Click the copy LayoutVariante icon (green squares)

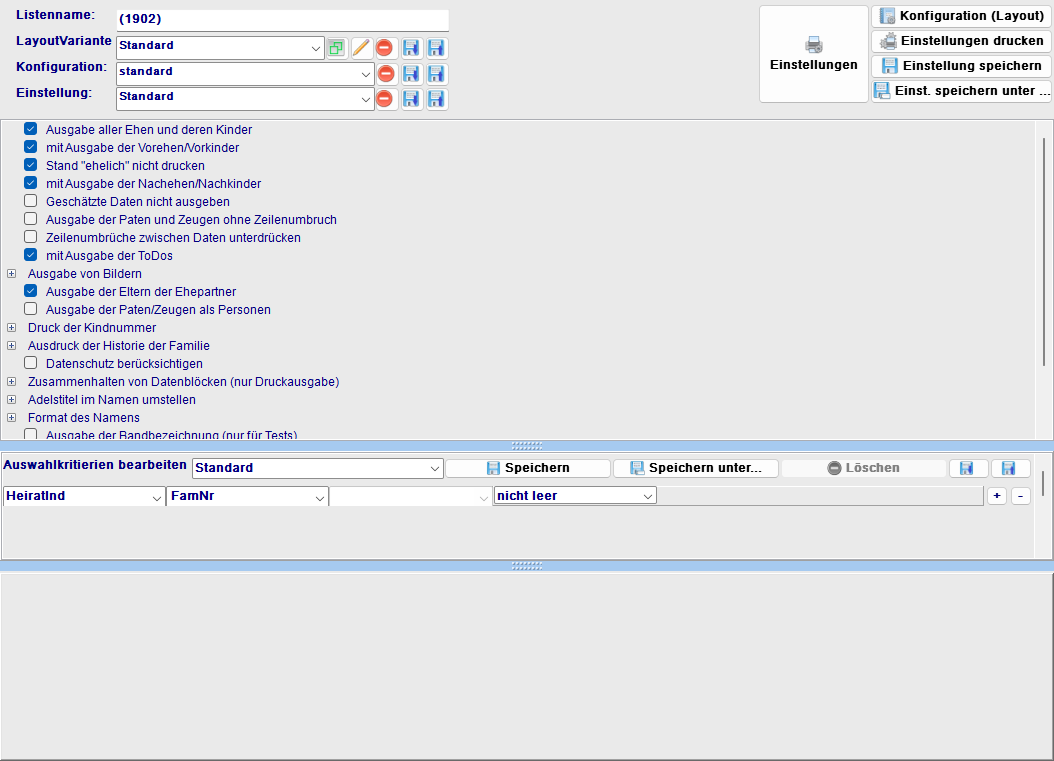tap(337, 48)
